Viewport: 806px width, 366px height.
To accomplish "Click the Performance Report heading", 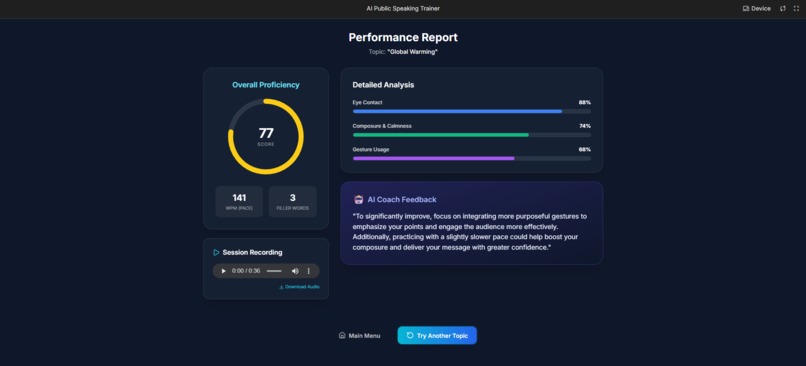I will pos(403,38).
